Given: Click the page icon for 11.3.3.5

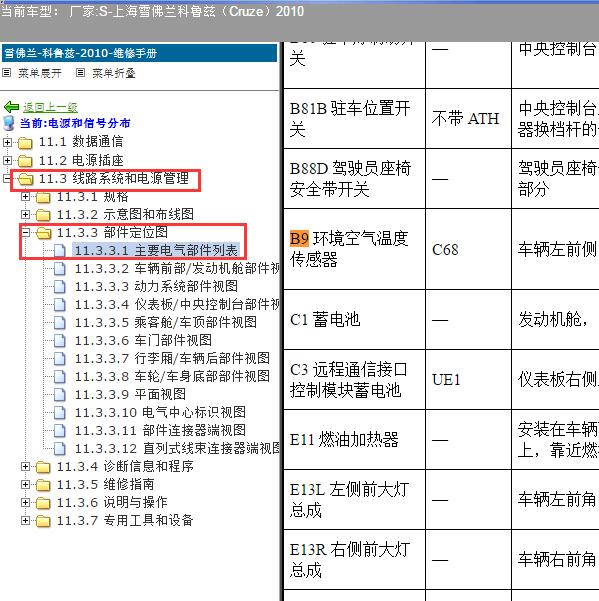Looking at the screenshot, I should [x=59, y=323].
